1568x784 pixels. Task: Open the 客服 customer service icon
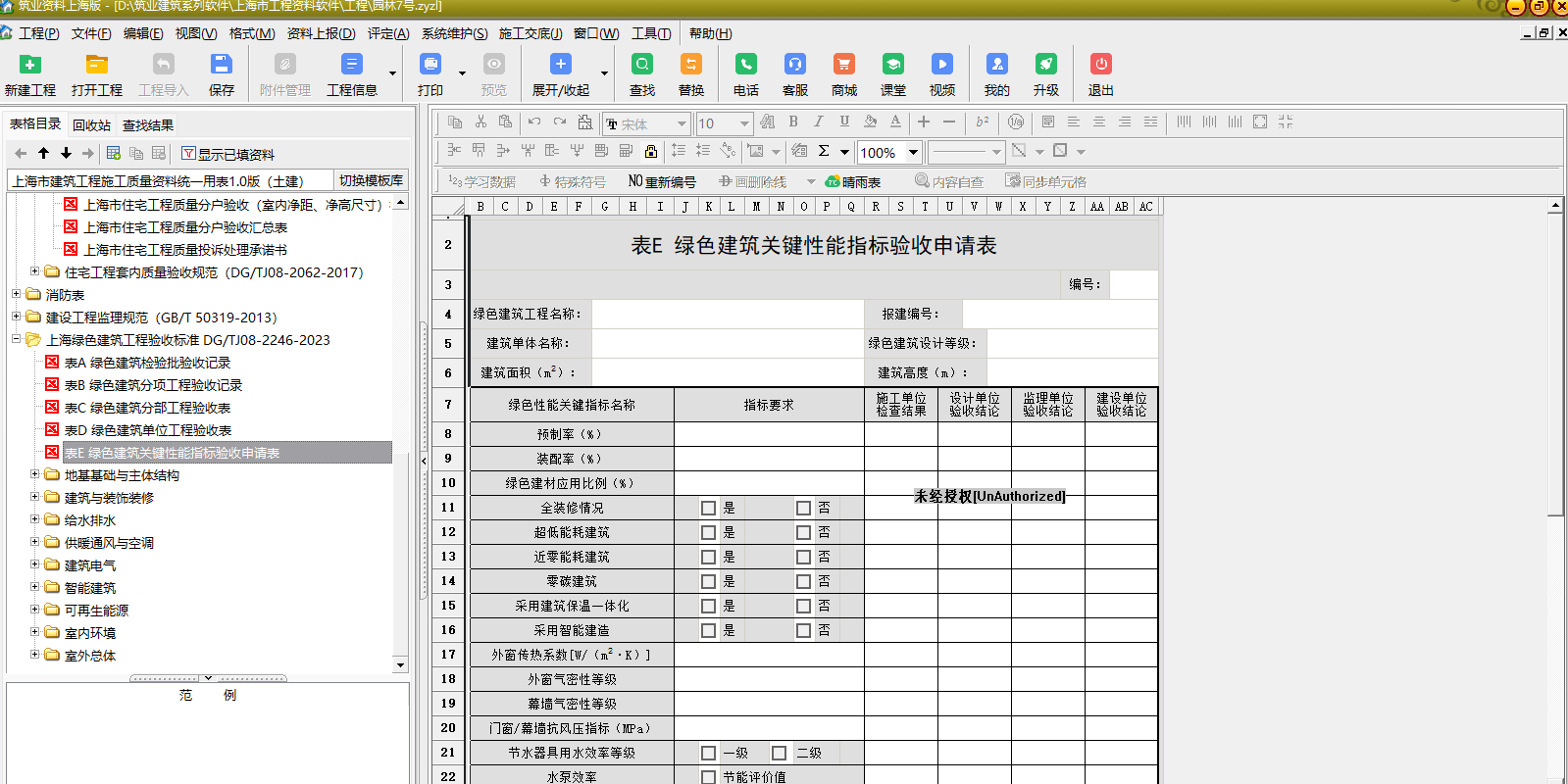click(x=795, y=66)
